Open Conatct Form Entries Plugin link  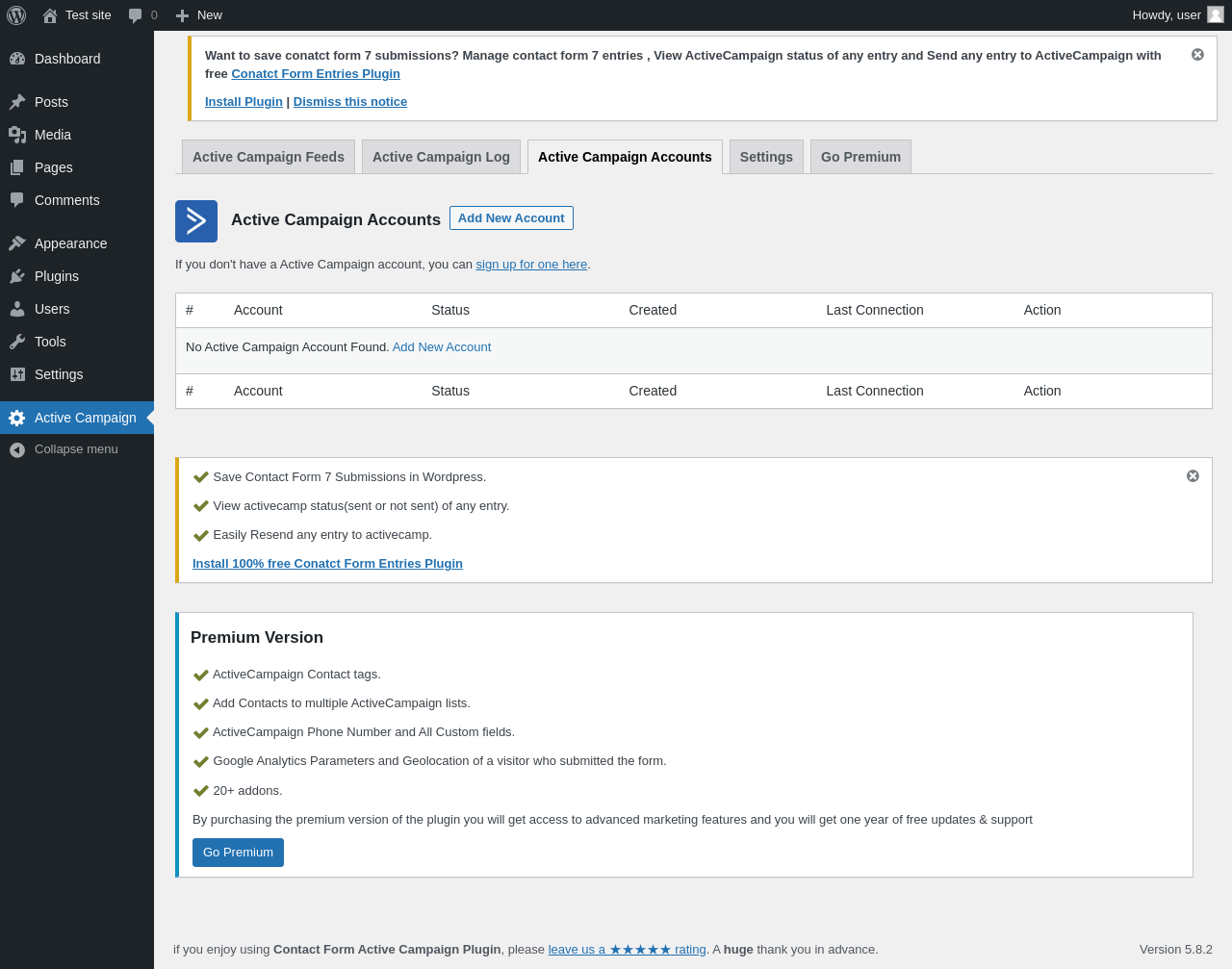tap(316, 74)
